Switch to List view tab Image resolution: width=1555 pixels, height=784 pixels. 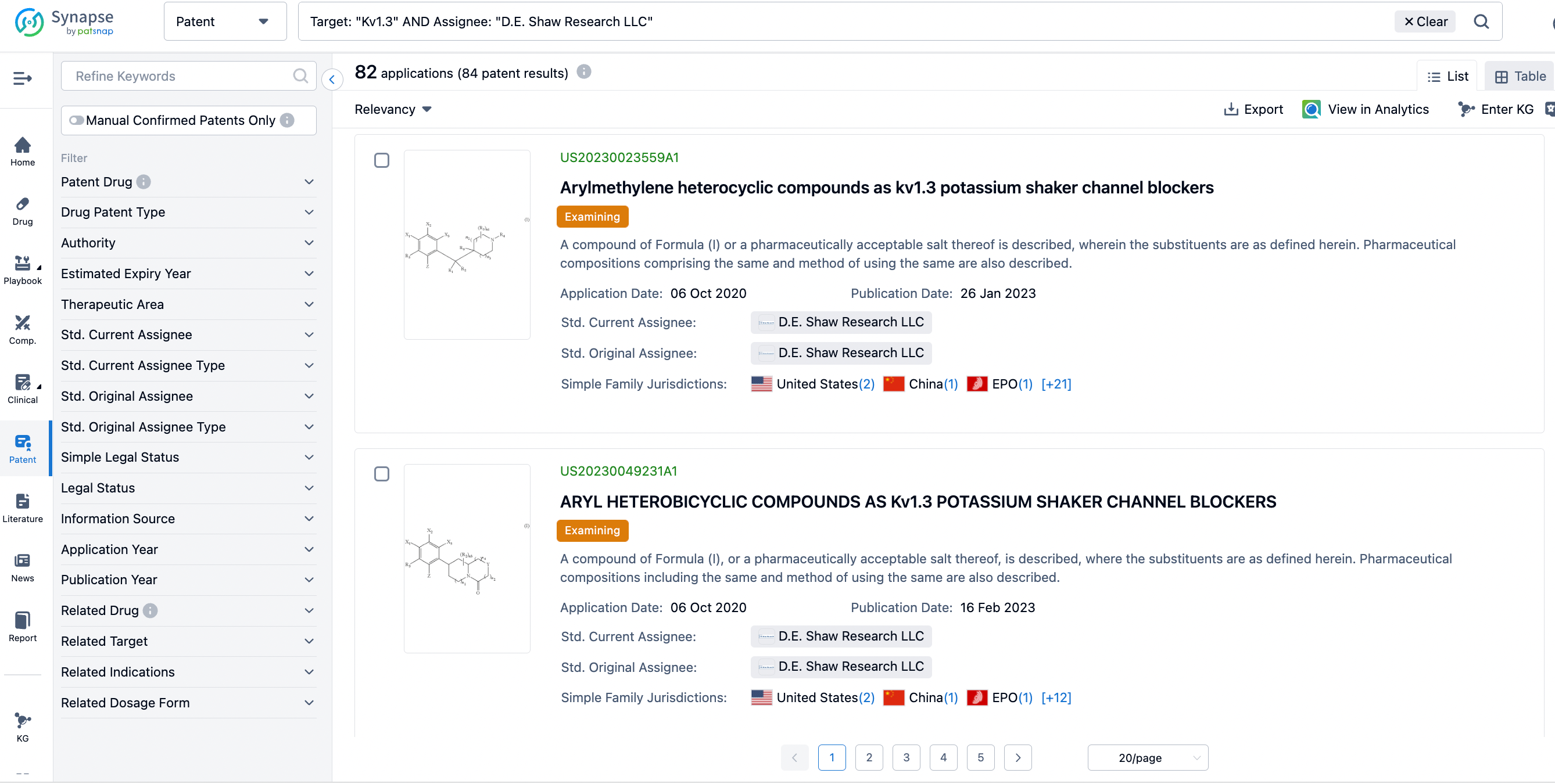pos(1447,77)
